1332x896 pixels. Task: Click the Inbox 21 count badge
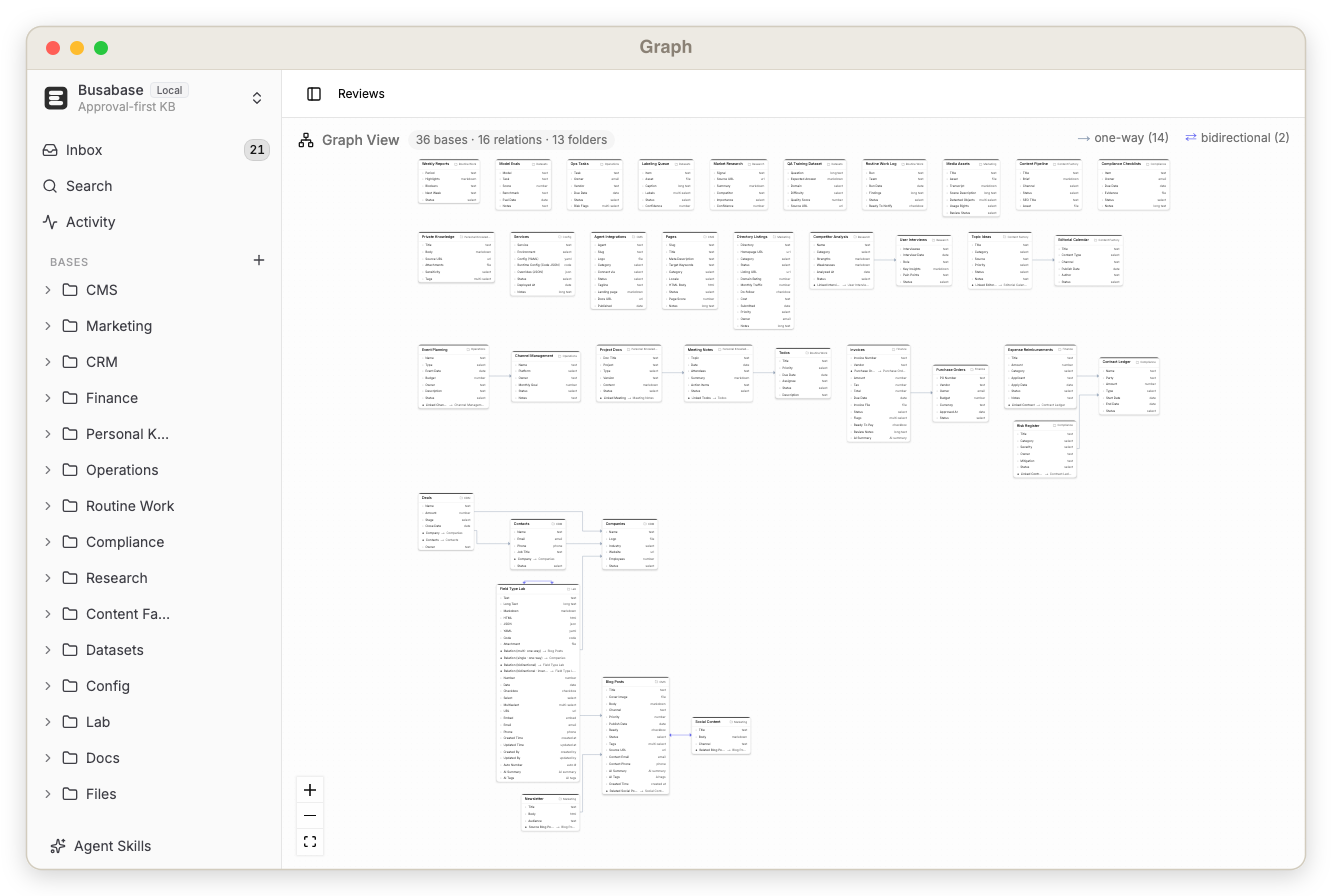(257, 150)
